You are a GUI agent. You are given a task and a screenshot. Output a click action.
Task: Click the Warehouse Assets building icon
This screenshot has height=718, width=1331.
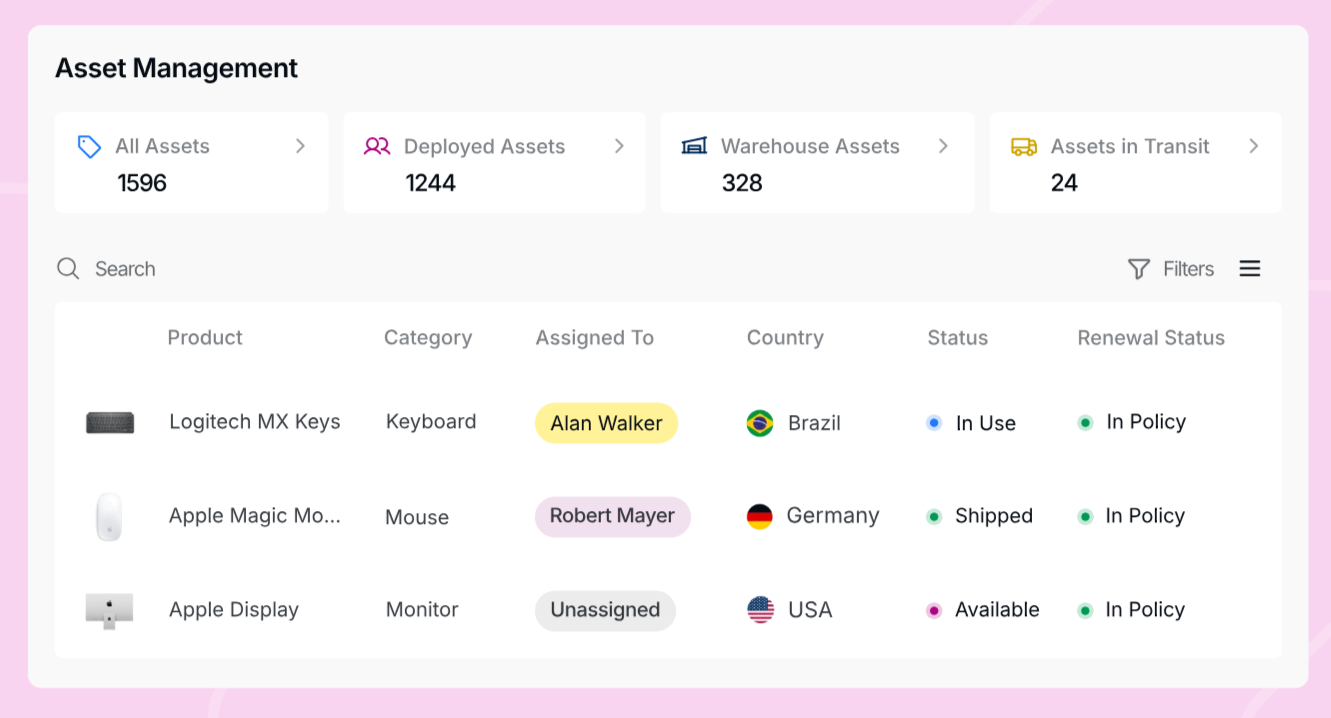pos(694,146)
